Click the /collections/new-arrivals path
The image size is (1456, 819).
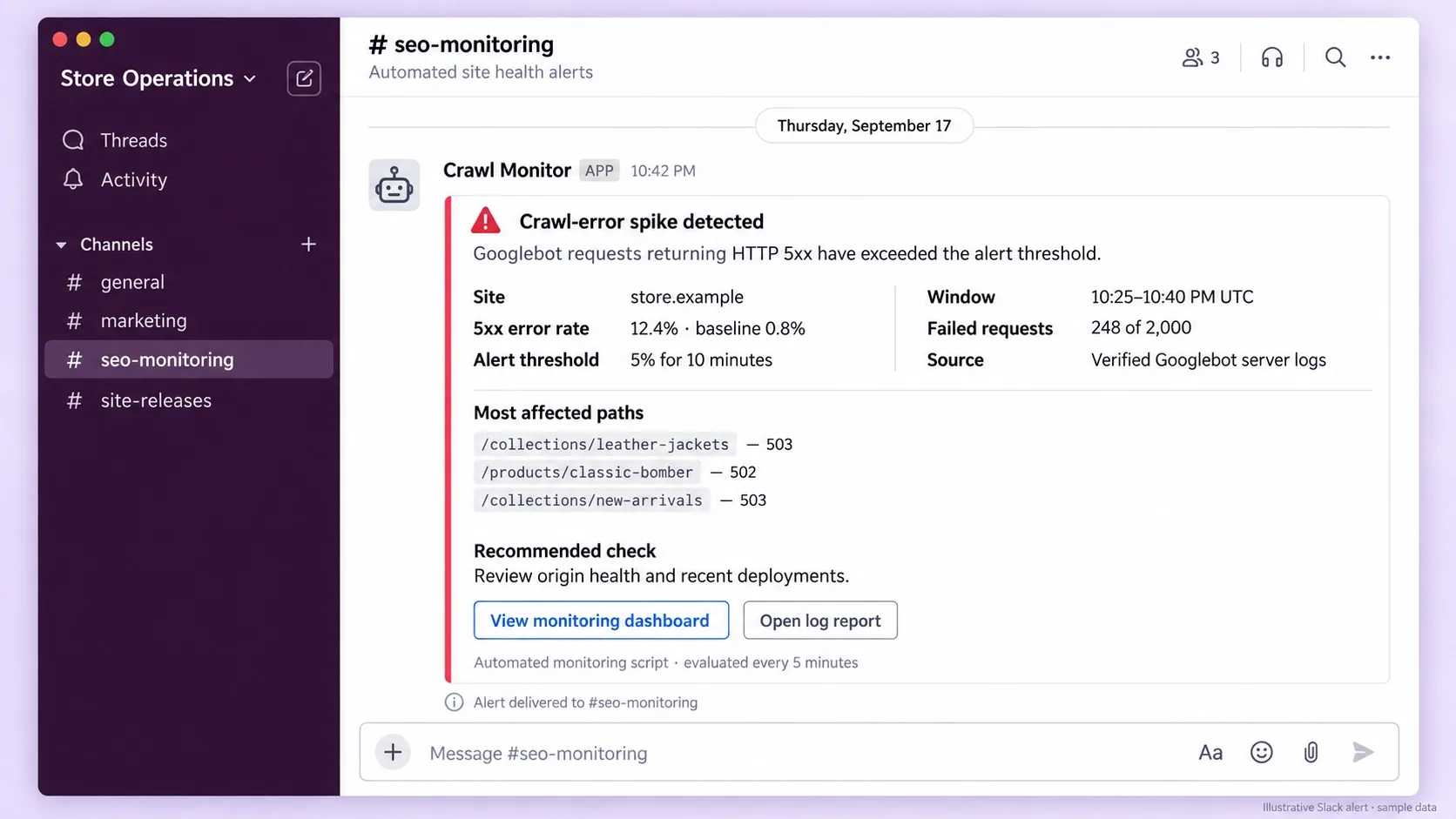coord(591,500)
